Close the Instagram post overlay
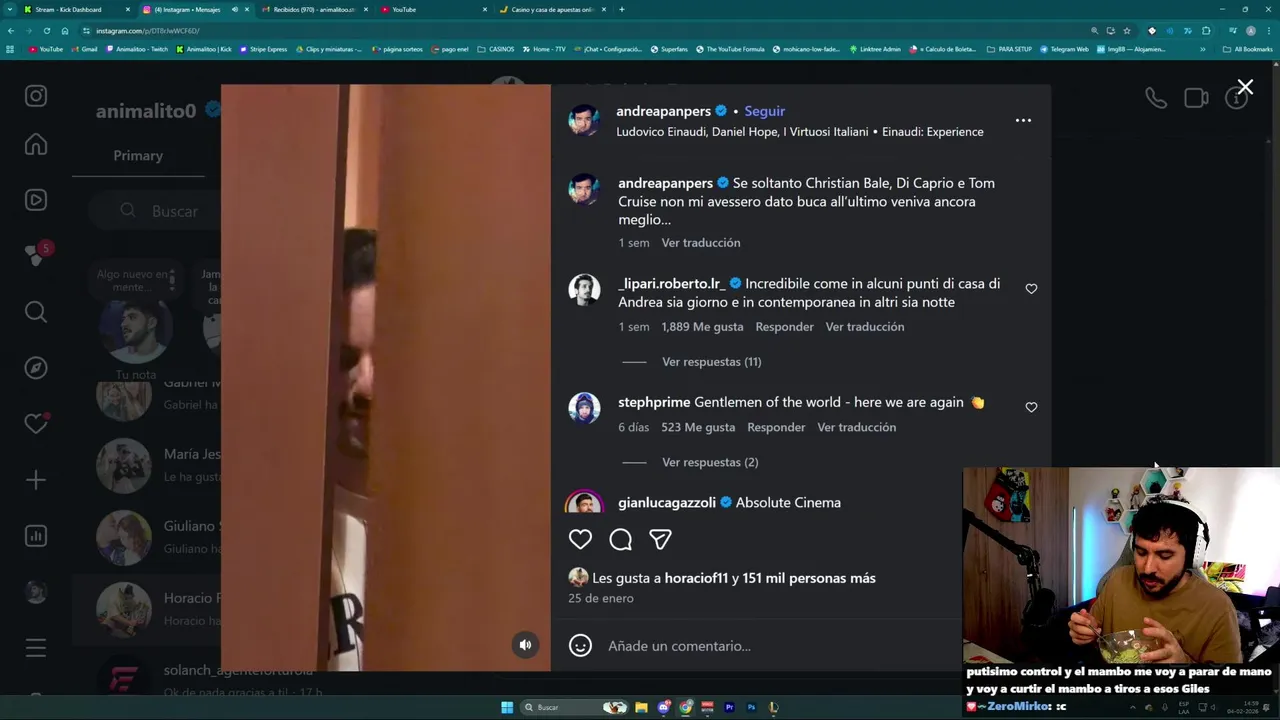 pos(1245,88)
